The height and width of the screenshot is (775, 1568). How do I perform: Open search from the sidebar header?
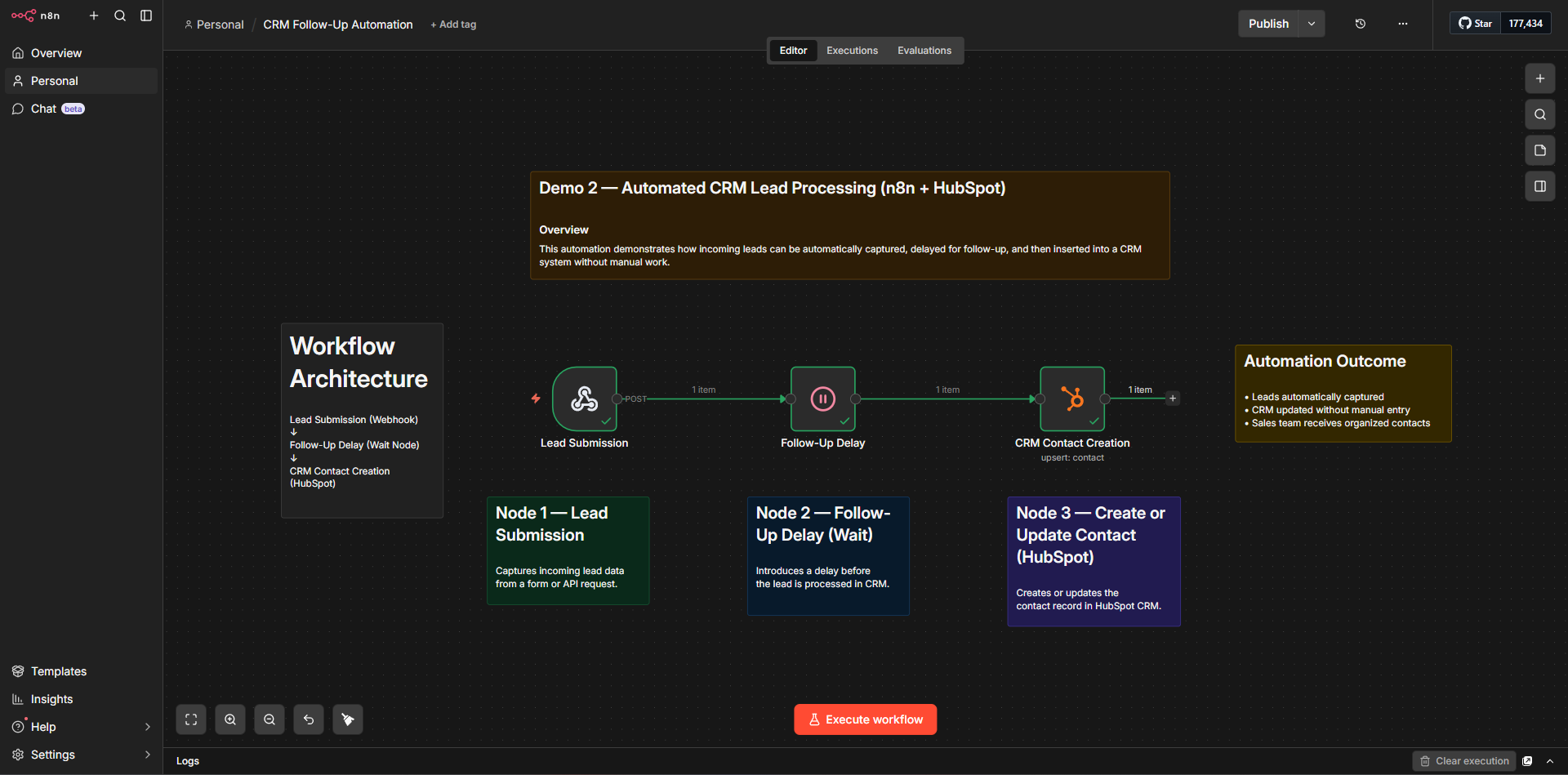120,16
